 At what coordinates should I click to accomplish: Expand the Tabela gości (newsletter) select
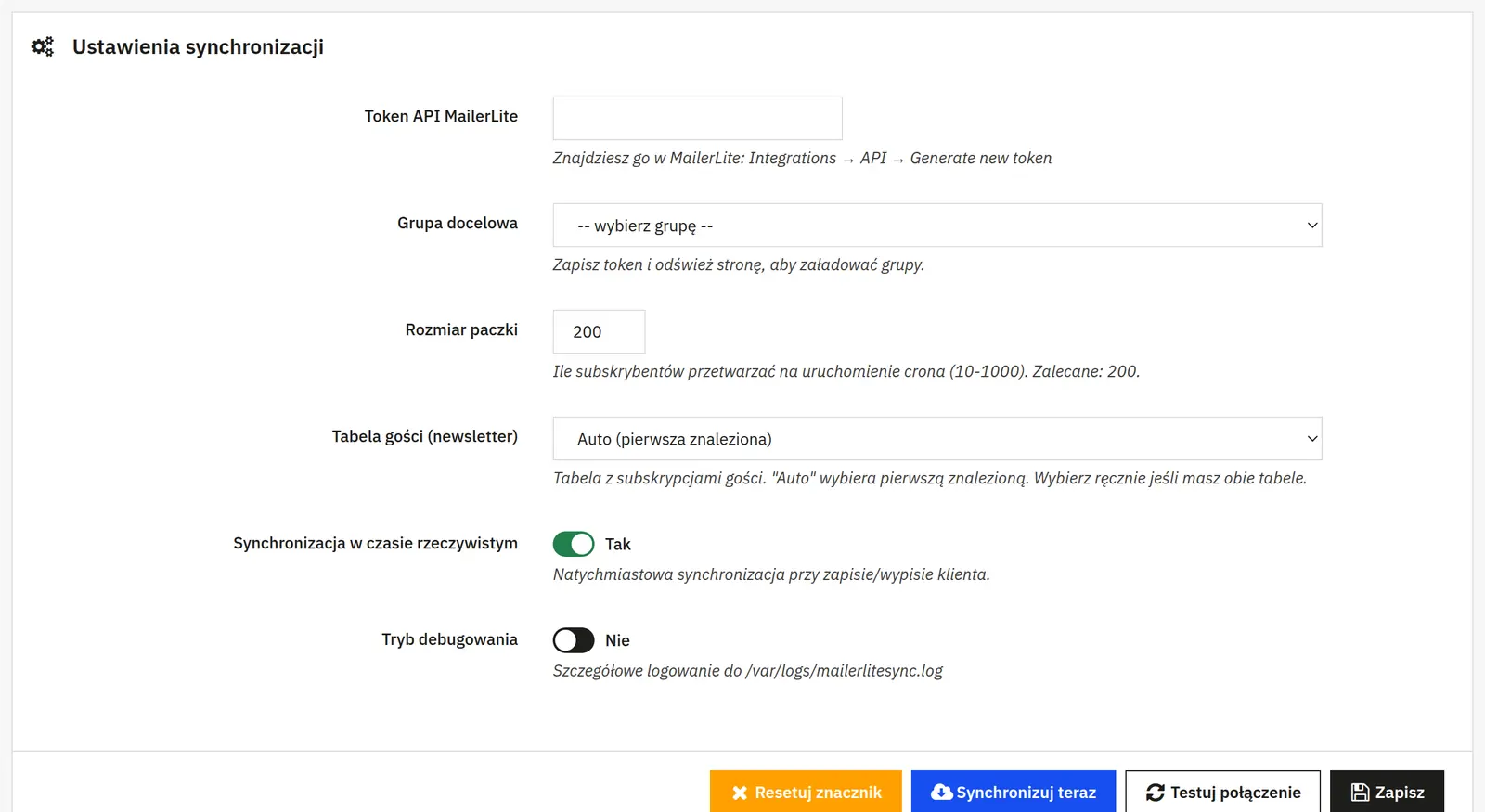click(x=937, y=439)
